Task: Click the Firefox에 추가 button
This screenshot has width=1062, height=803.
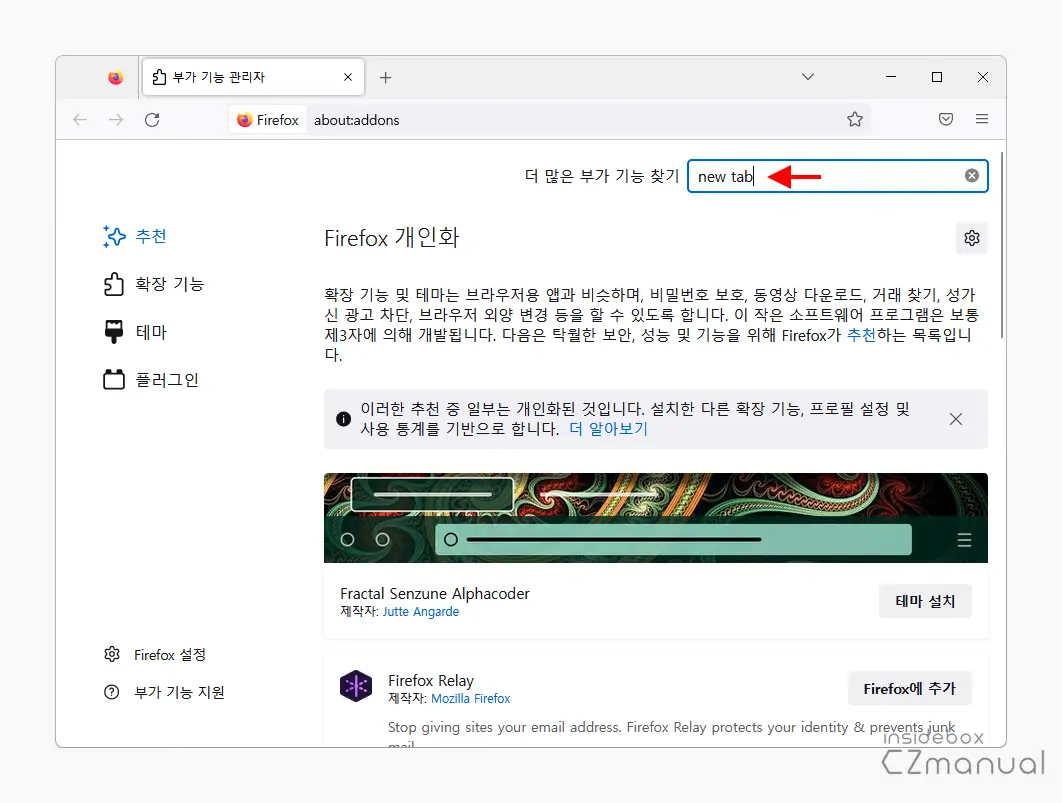Action: point(910,689)
